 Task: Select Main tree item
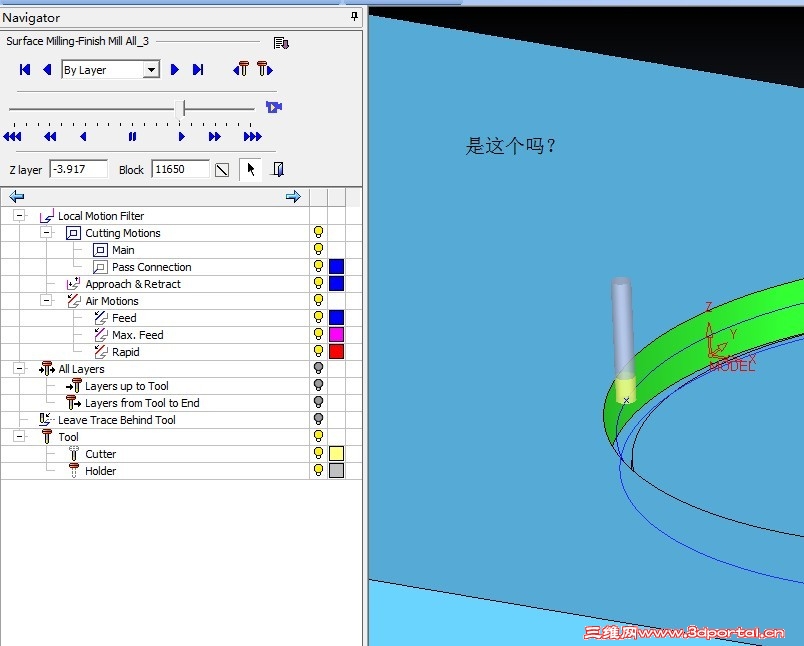click(x=123, y=250)
